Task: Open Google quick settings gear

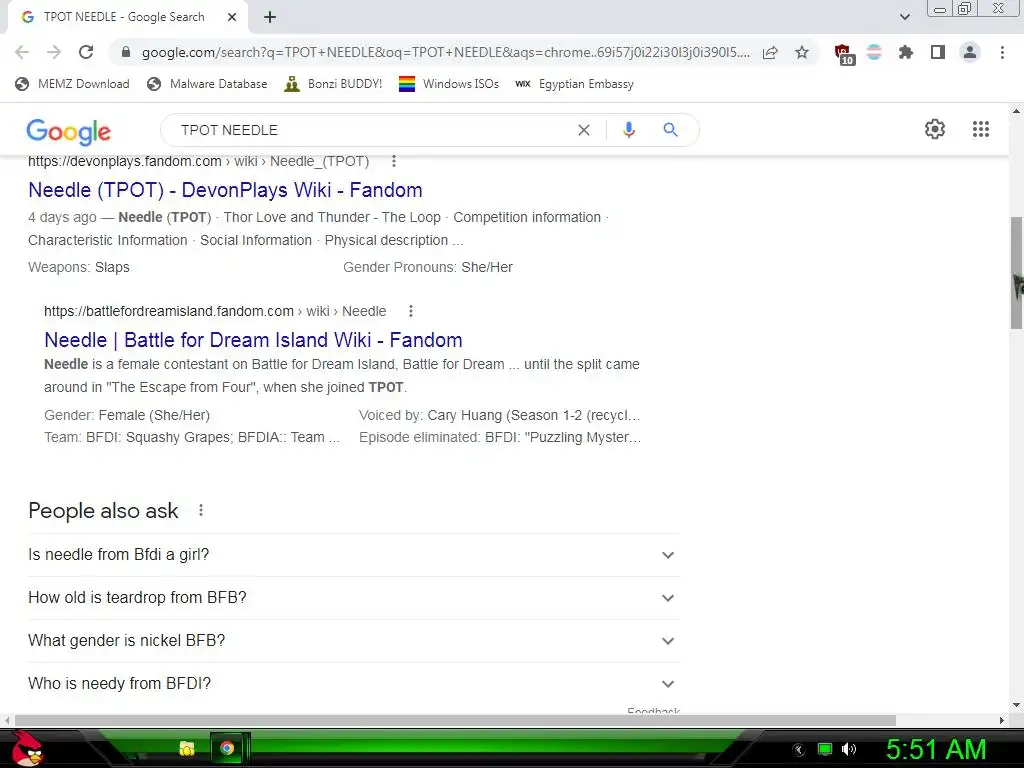Action: click(x=935, y=129)
